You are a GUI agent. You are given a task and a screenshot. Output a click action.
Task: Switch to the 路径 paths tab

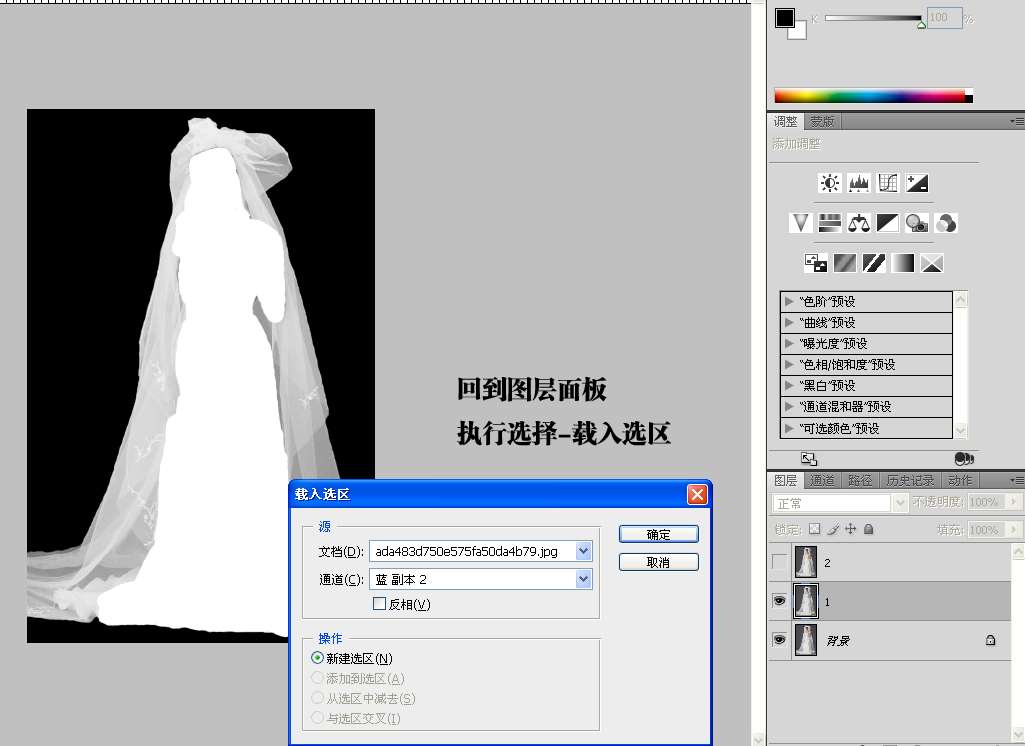(860, 481)
